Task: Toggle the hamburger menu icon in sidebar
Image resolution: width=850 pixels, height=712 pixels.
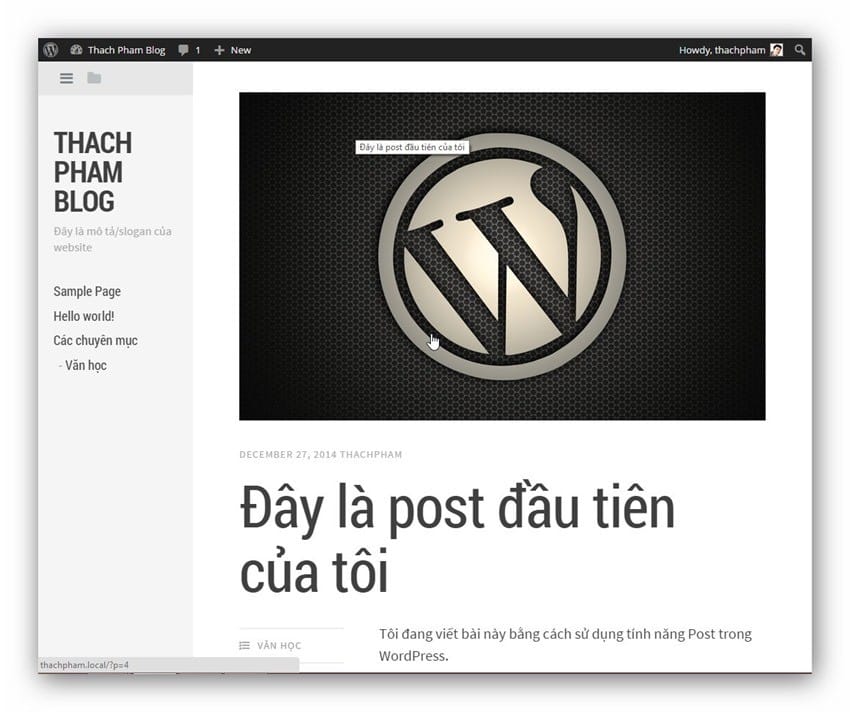Action: (x=66, y=78)
